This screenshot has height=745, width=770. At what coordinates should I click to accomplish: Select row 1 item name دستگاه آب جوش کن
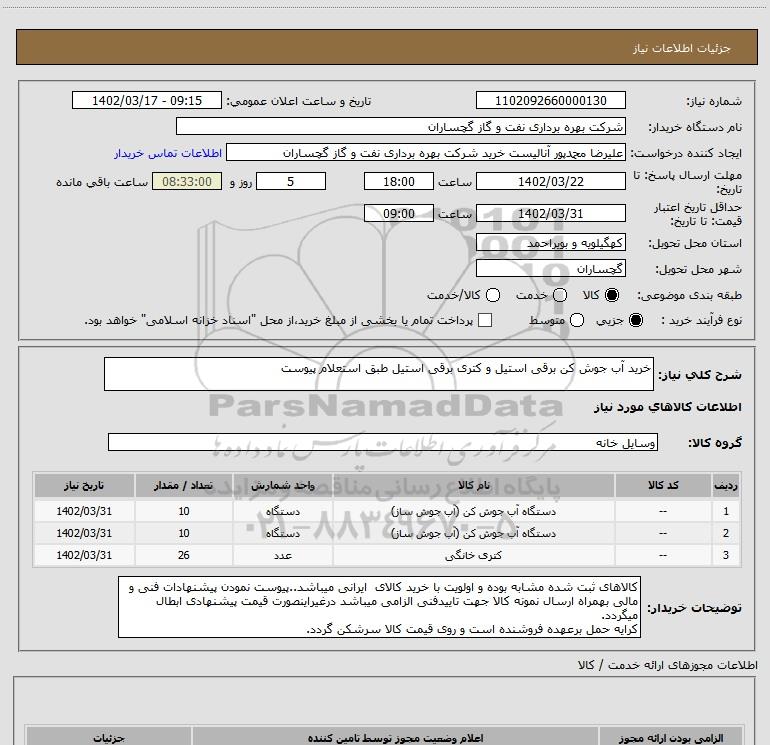coord(473,512)
